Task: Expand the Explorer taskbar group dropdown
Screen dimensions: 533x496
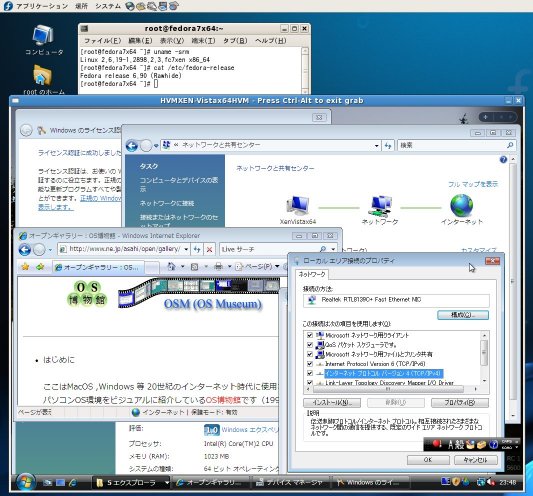Action: click(167, 482)
